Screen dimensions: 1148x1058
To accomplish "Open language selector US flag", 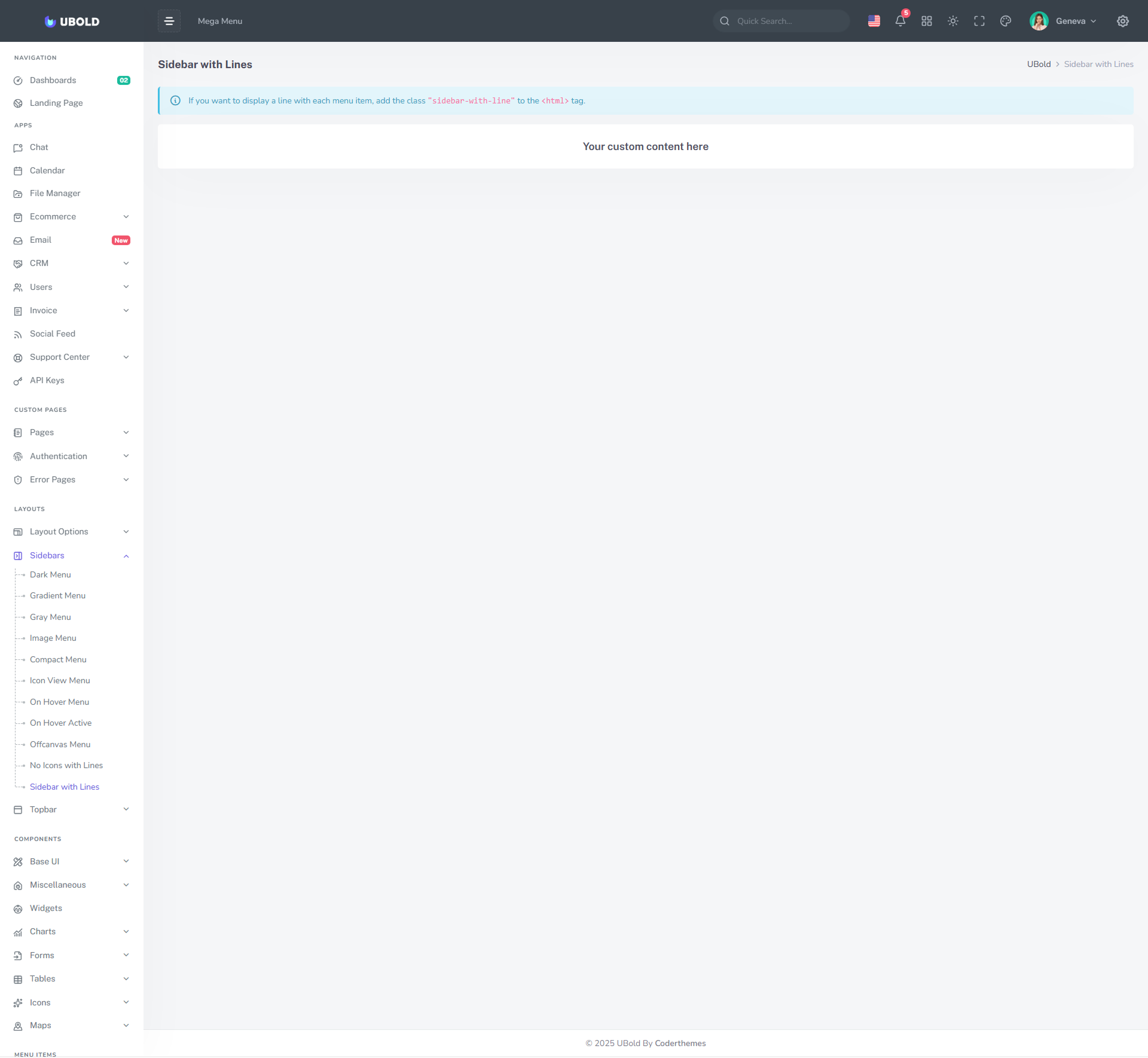I will coord(874,21).
